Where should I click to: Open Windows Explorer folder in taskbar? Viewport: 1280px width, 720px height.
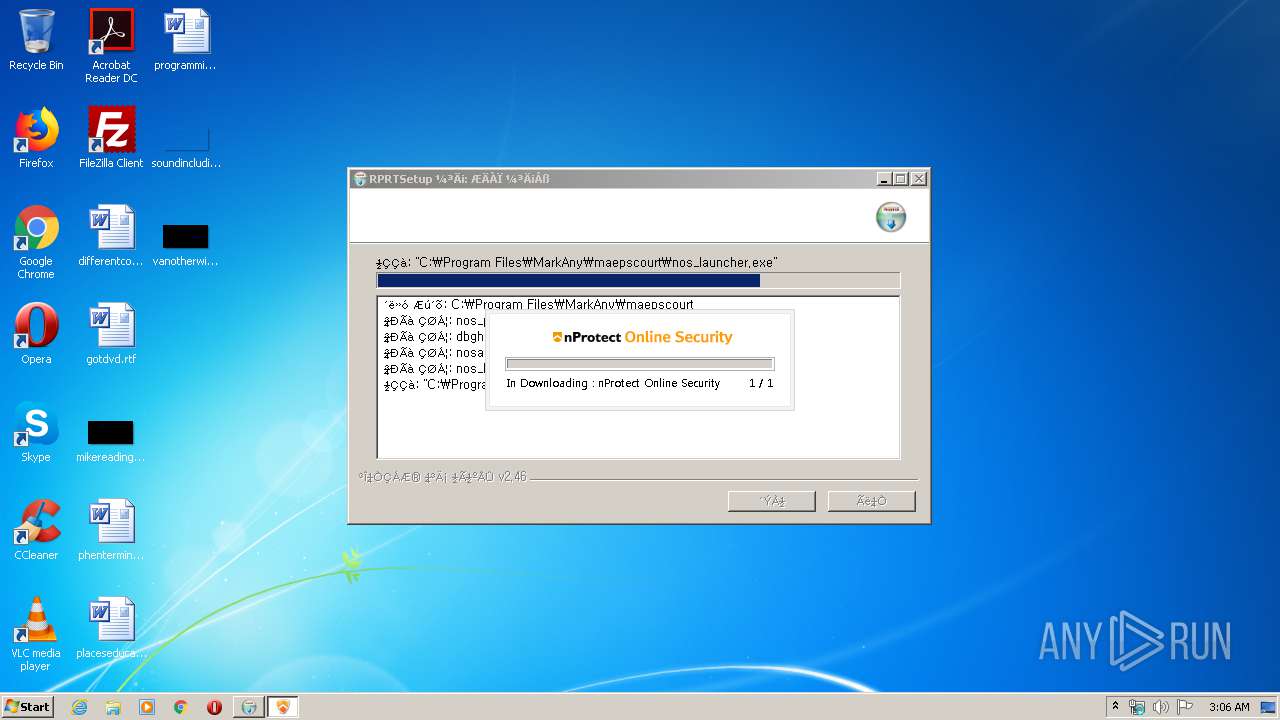tap(113, 707)
